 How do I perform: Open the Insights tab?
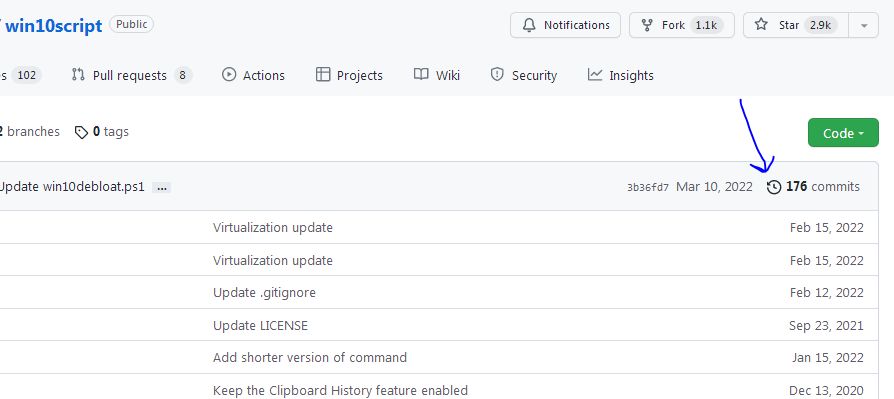tap(620, 75)
